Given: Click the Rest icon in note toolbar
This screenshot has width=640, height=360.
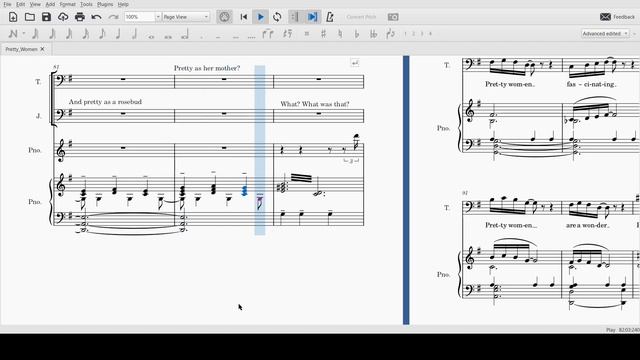Looking at the screenshot, I should point(288,33).
